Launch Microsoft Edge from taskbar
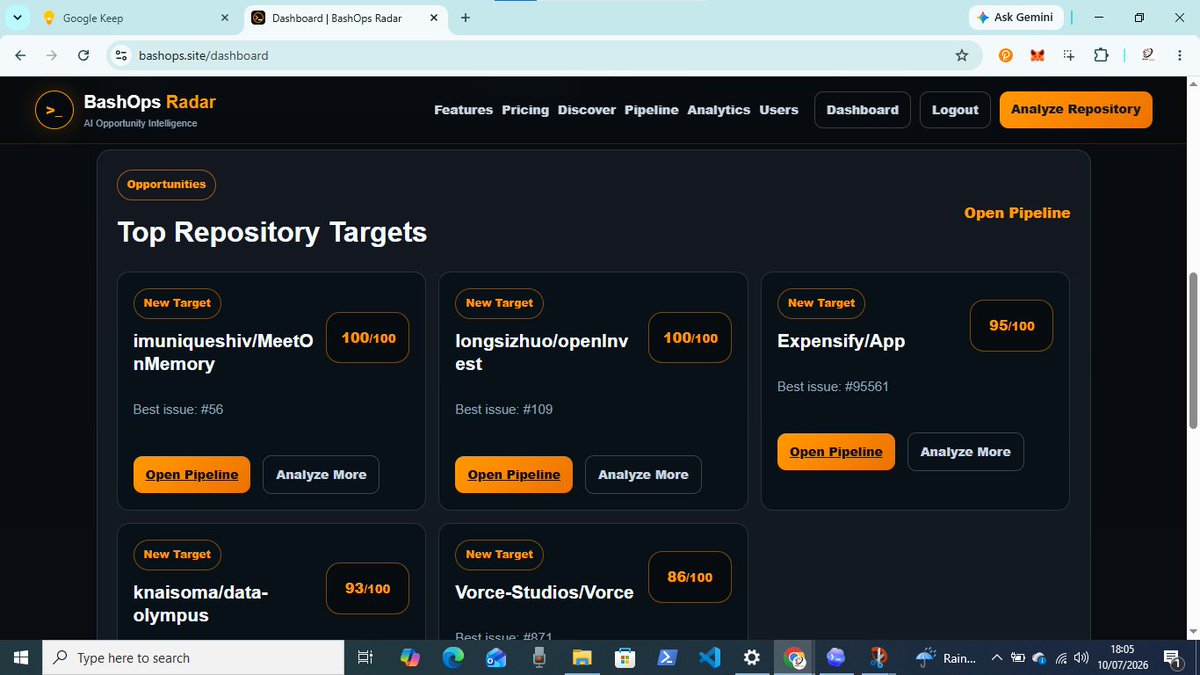The width and height of the screenshot is (1200, 675). pos(453,657)
